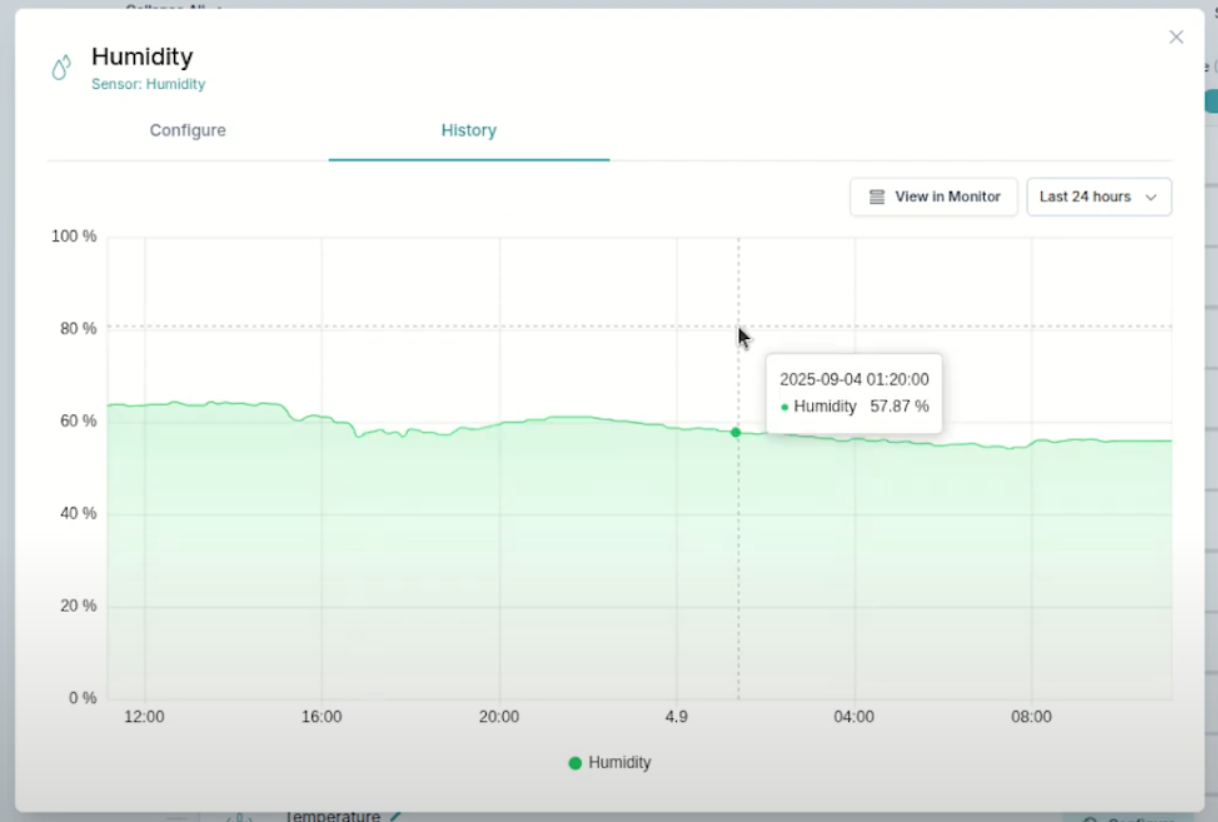Viewport: 1218px width, 822px height.
Task: Click the chevron on the time range selector
Action: (x=1152, y=196)
